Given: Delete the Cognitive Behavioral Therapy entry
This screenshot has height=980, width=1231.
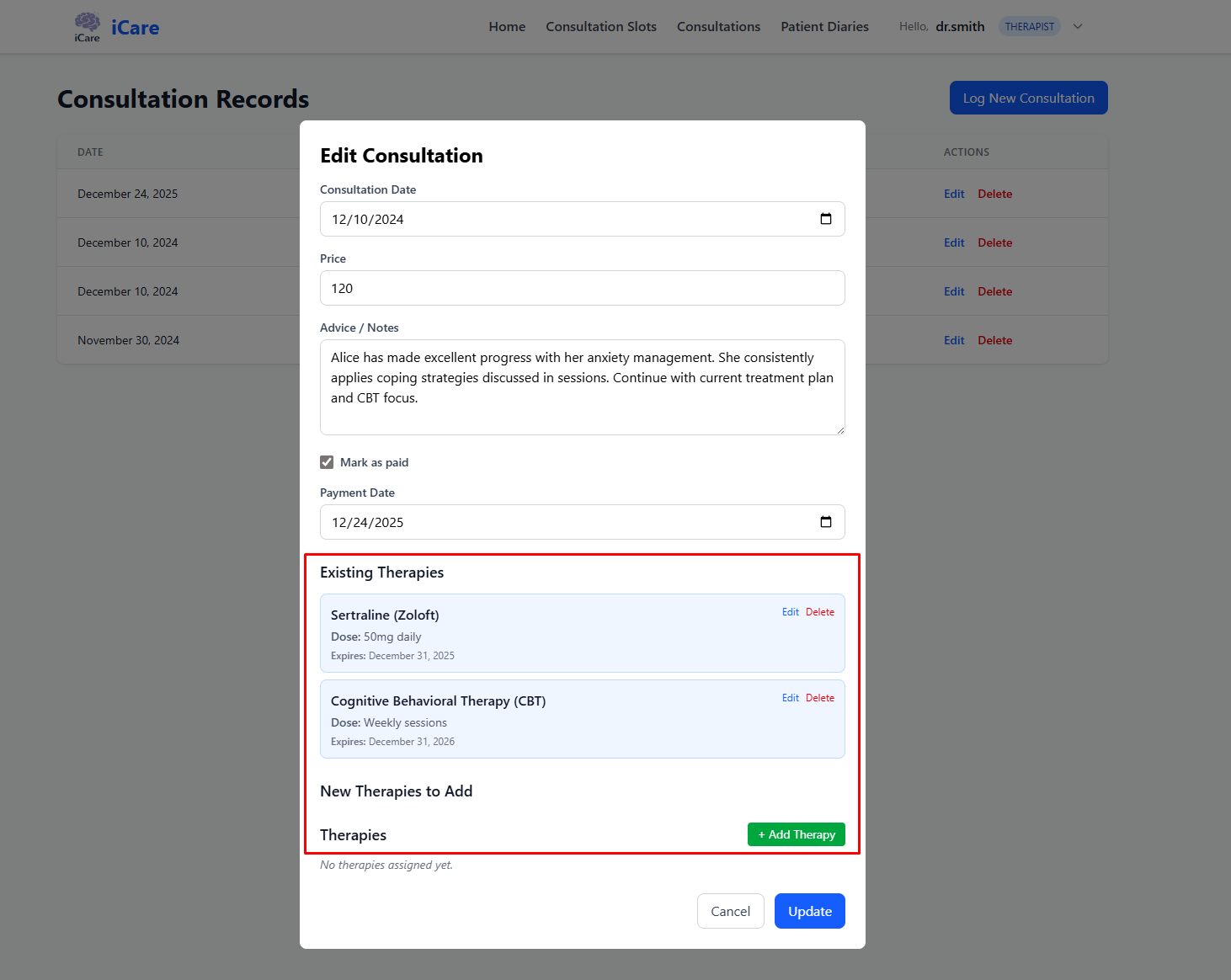Looking at the screenshot, I should [819, 698].
